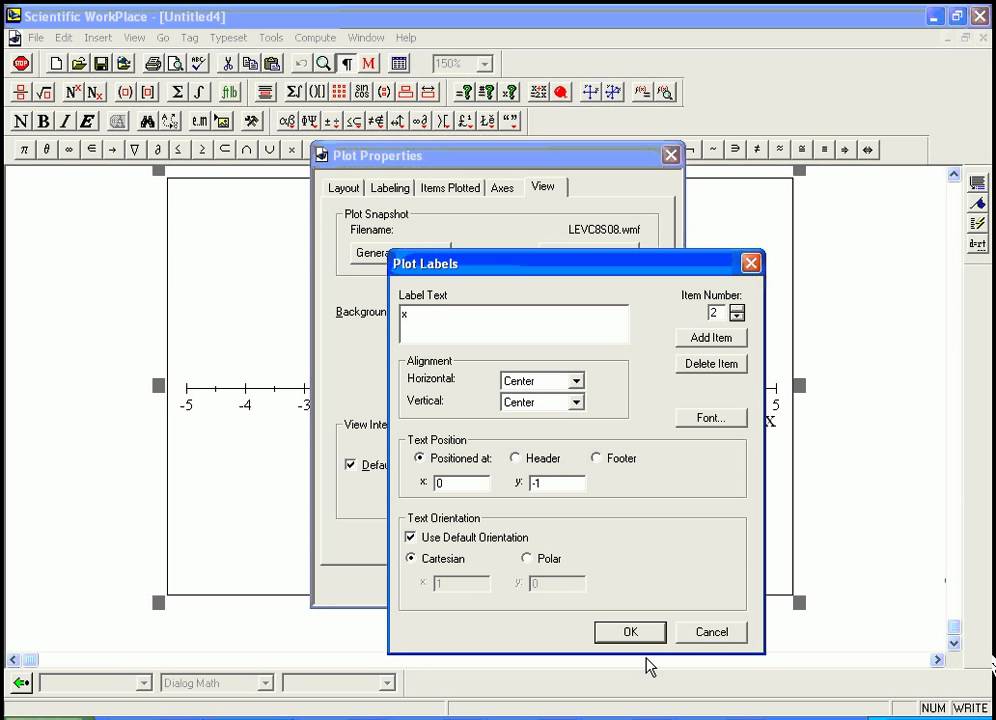Switch to Axes tab
This screenshot has height=720, width=996.
click(x=502, y=188)
